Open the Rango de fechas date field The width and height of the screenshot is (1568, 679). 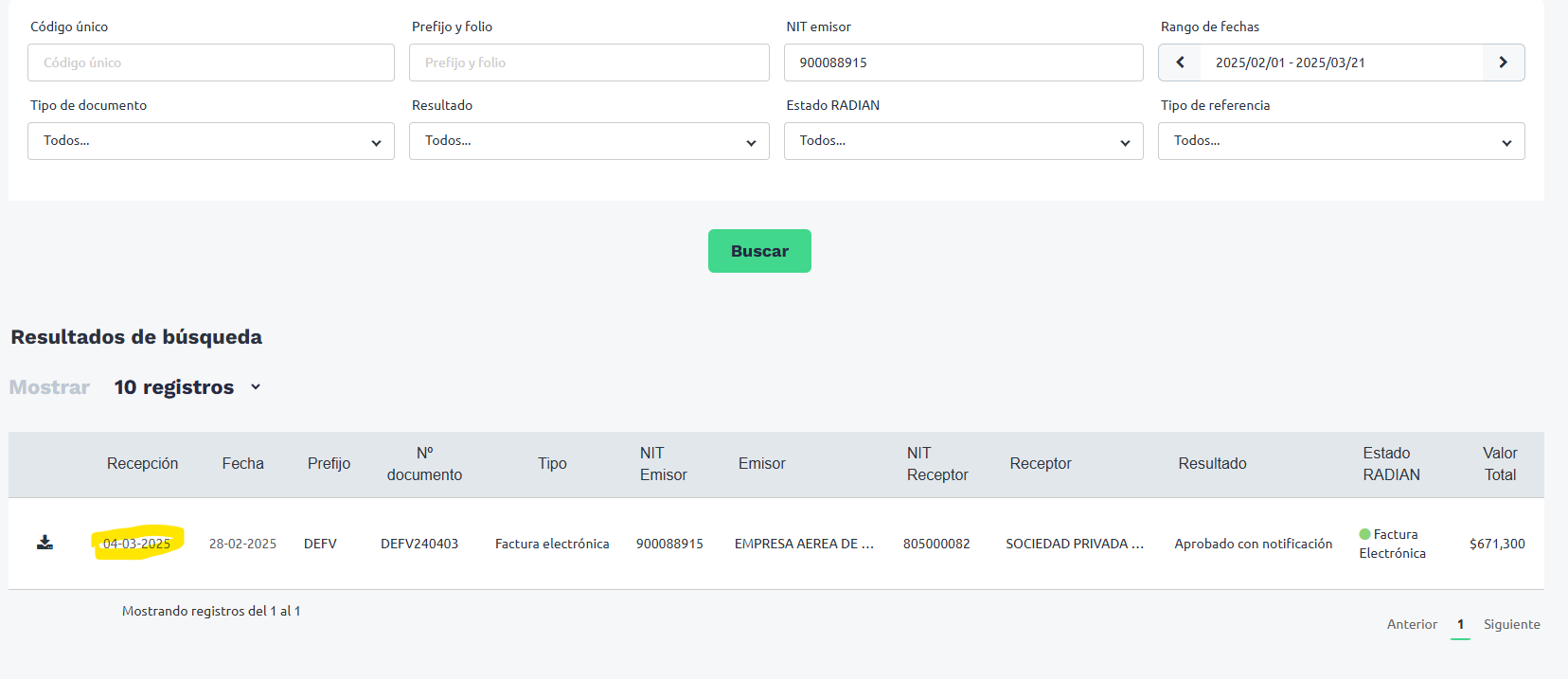(1340, 63)
